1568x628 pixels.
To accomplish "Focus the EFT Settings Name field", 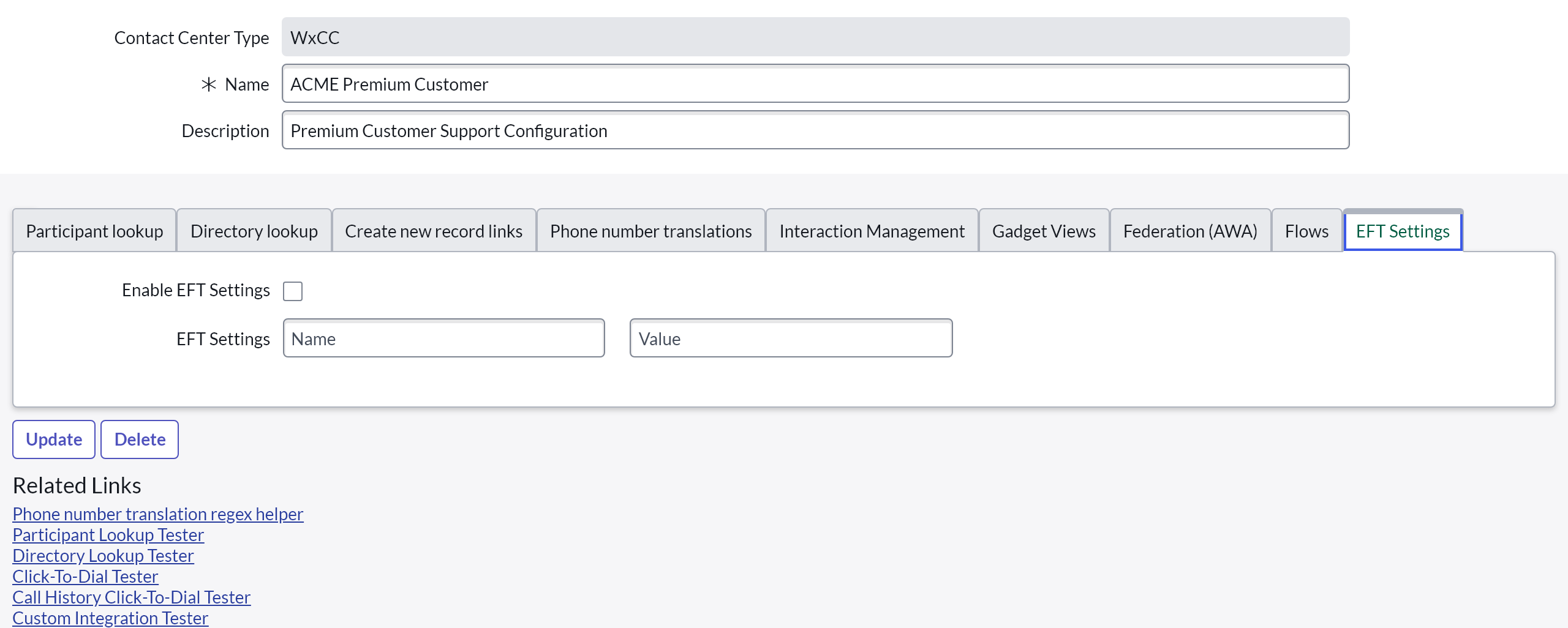I will (x=443, y=338).
